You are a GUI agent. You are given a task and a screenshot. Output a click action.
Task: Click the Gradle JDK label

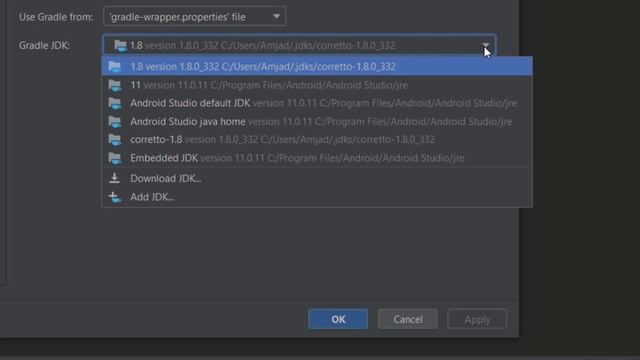click(x=44, y=45)
